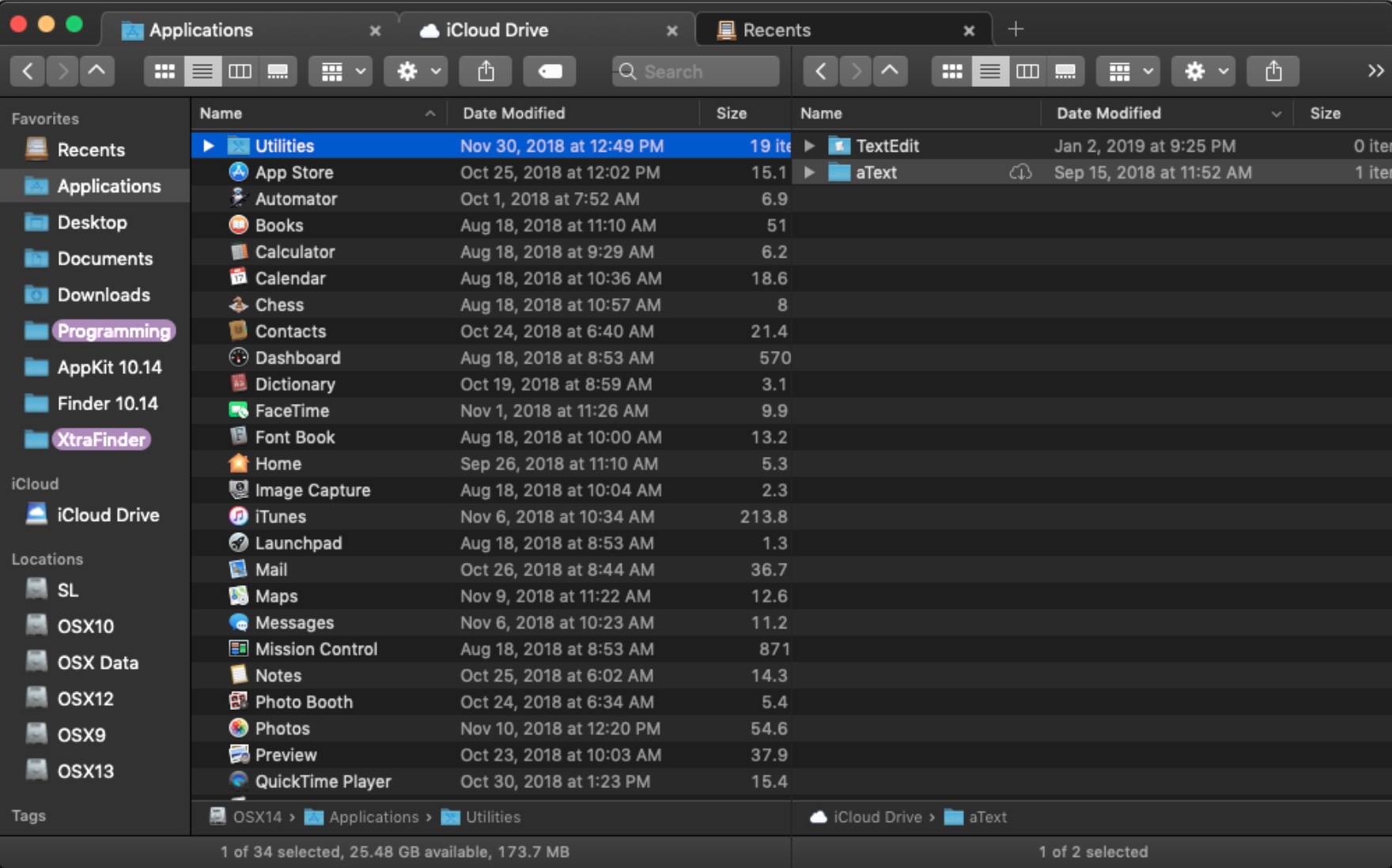Switch right pane to list view
1392x868 pixels.
point(989,72)
